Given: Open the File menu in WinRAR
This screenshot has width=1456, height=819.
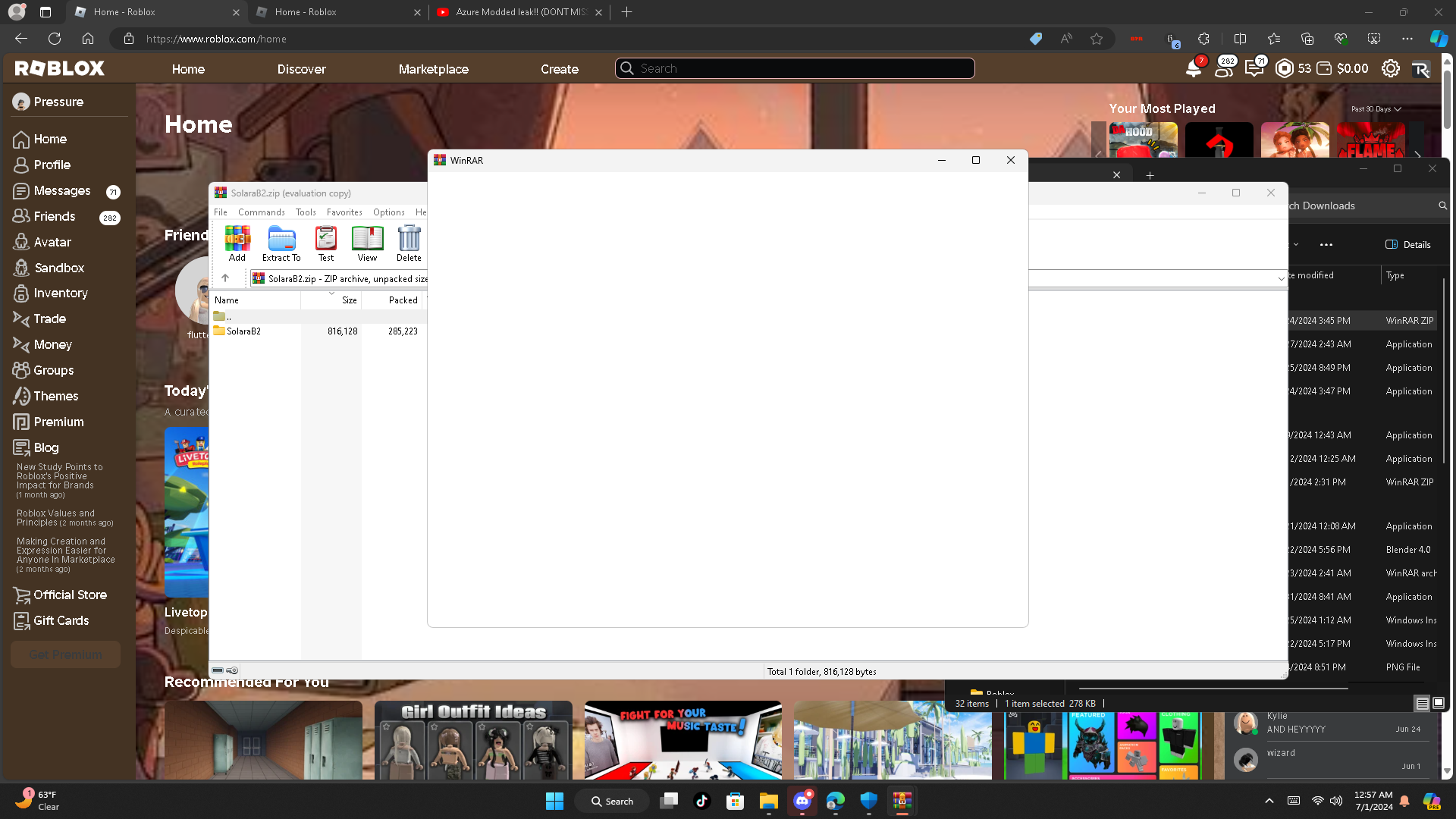Looking at the screenshot, I should tap(221, 212).
